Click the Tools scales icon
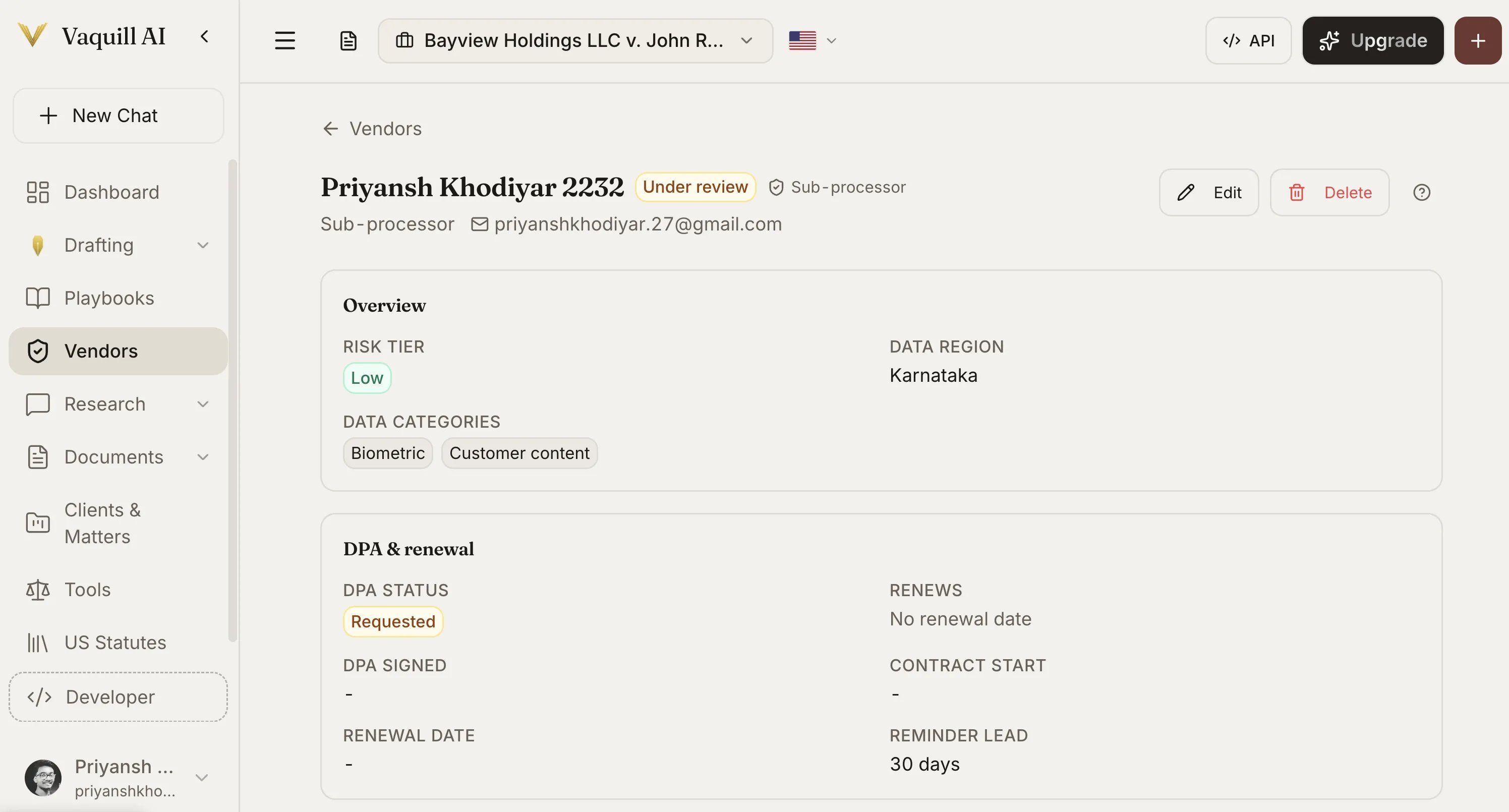The height and width of the screenshot is (812, 1509). (x=37, y=590)
